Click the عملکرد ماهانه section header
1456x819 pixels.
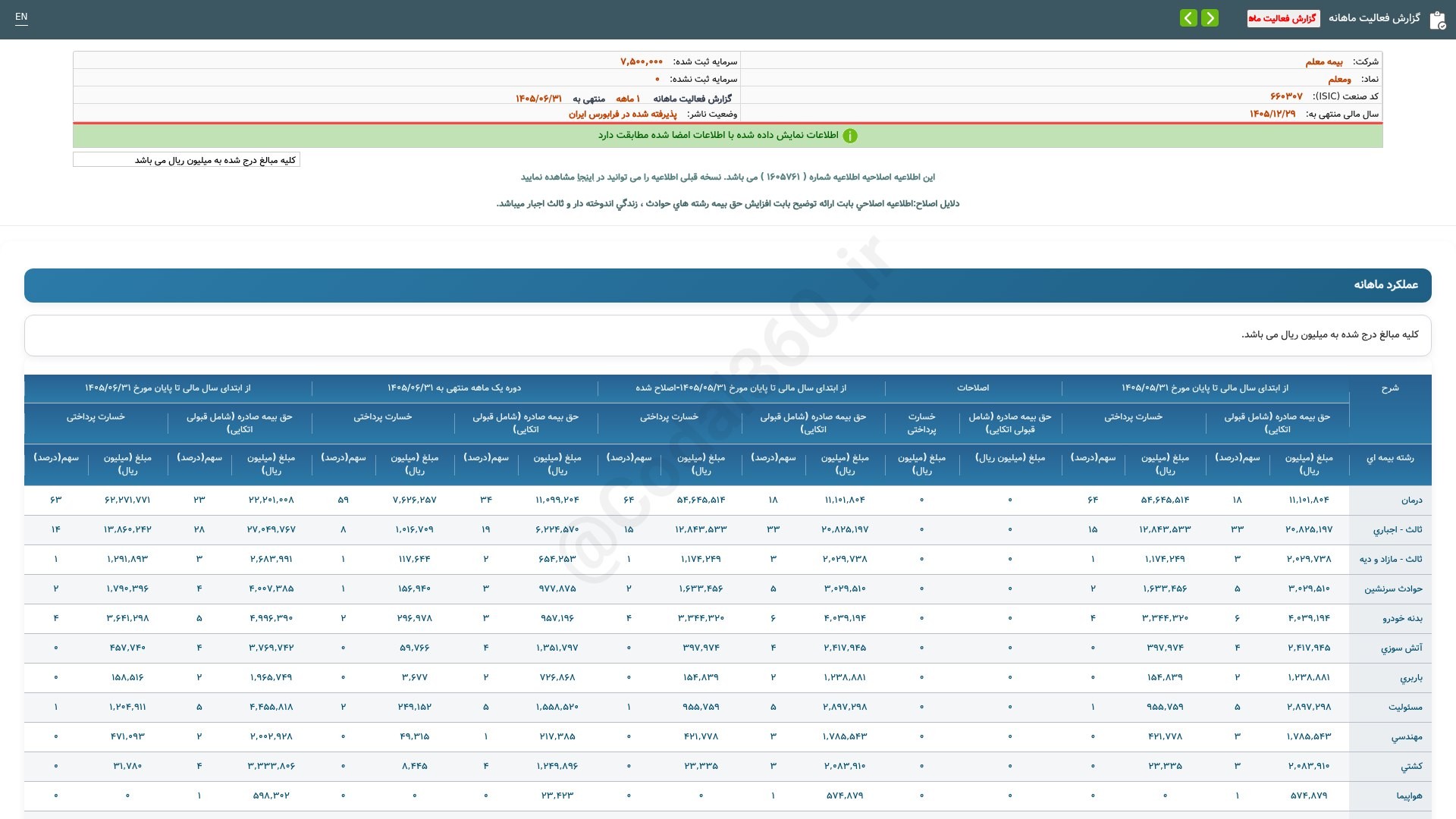tap(728, 285)
